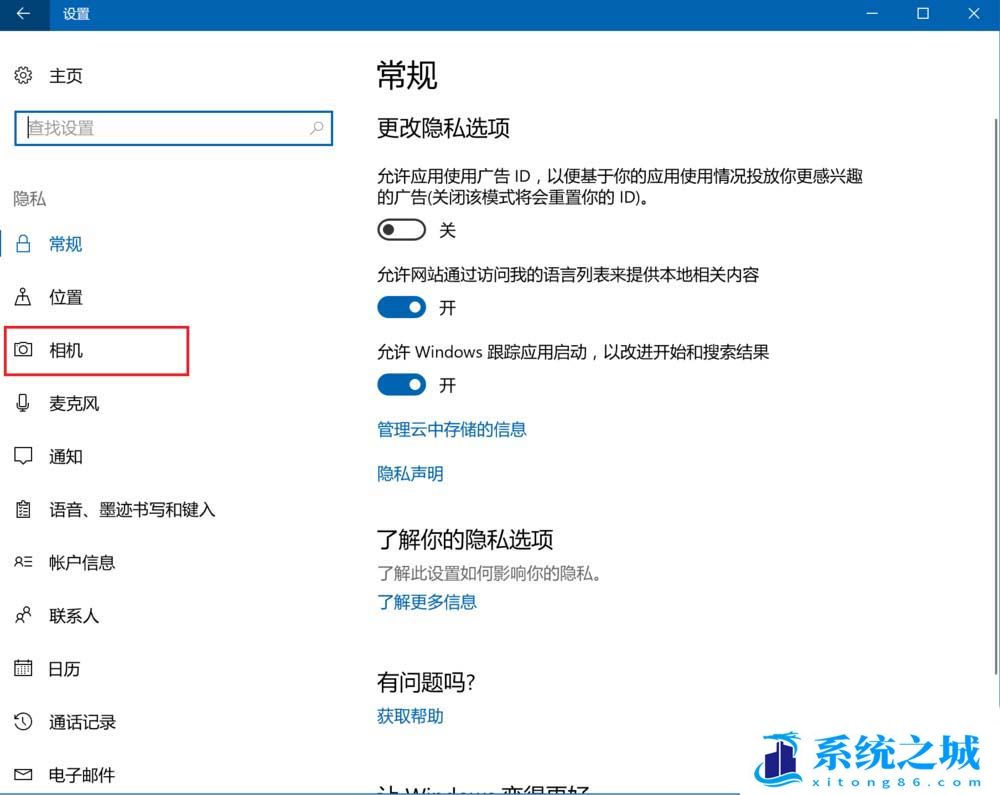Toggle the advertising ID switch
The image size is (1000, 795).
click(401, 230)
